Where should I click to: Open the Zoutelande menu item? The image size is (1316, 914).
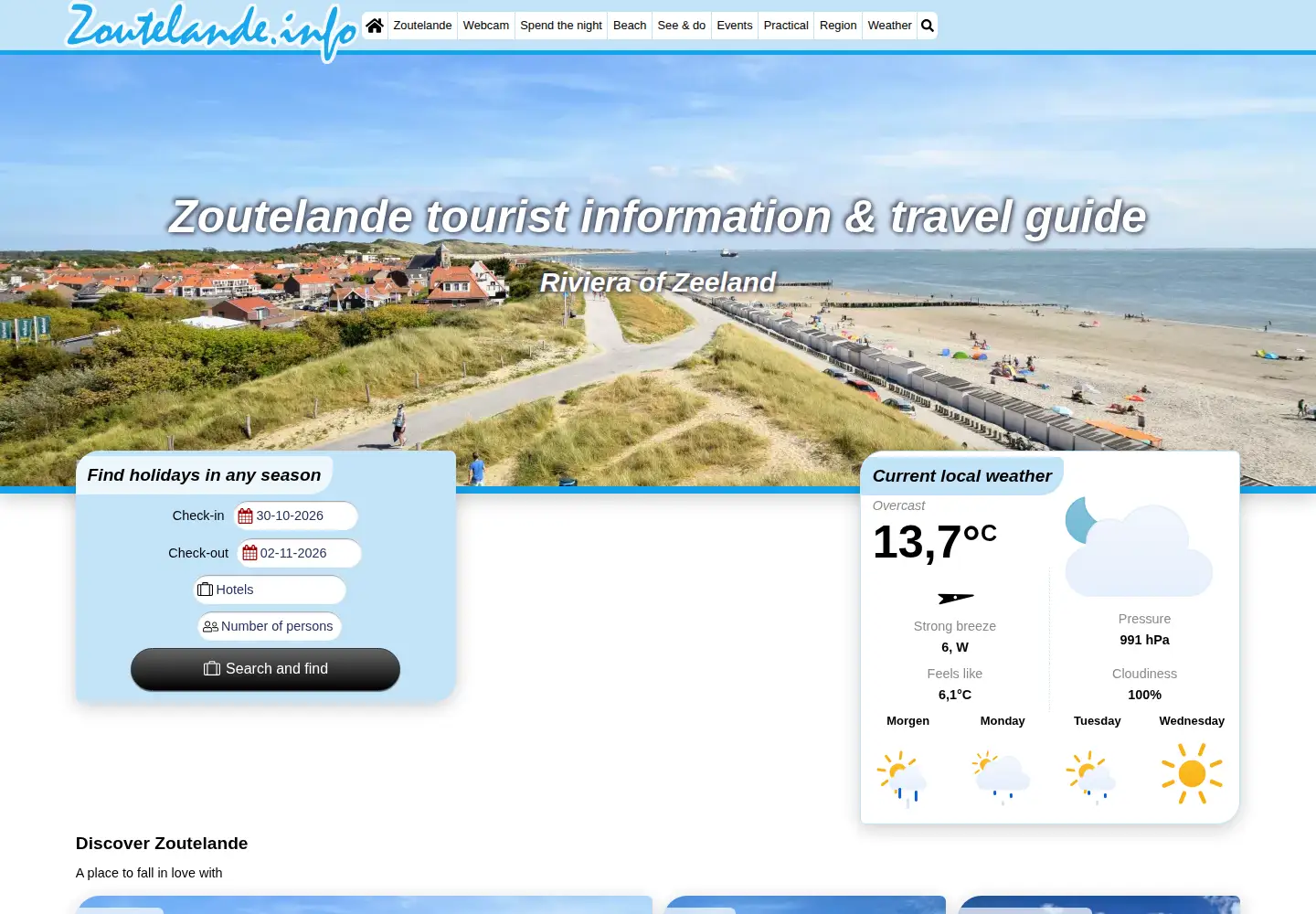pyautogui.click(x=422, y=26)
